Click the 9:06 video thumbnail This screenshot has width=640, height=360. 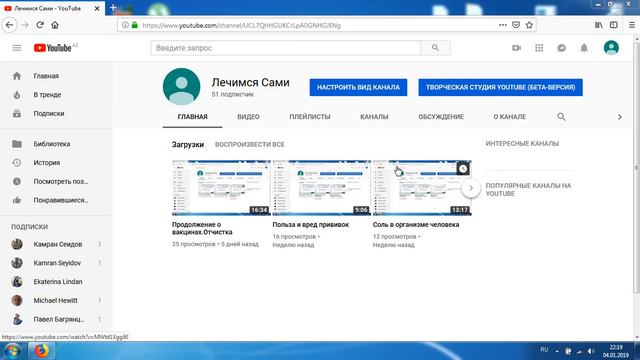coord(321,188)
